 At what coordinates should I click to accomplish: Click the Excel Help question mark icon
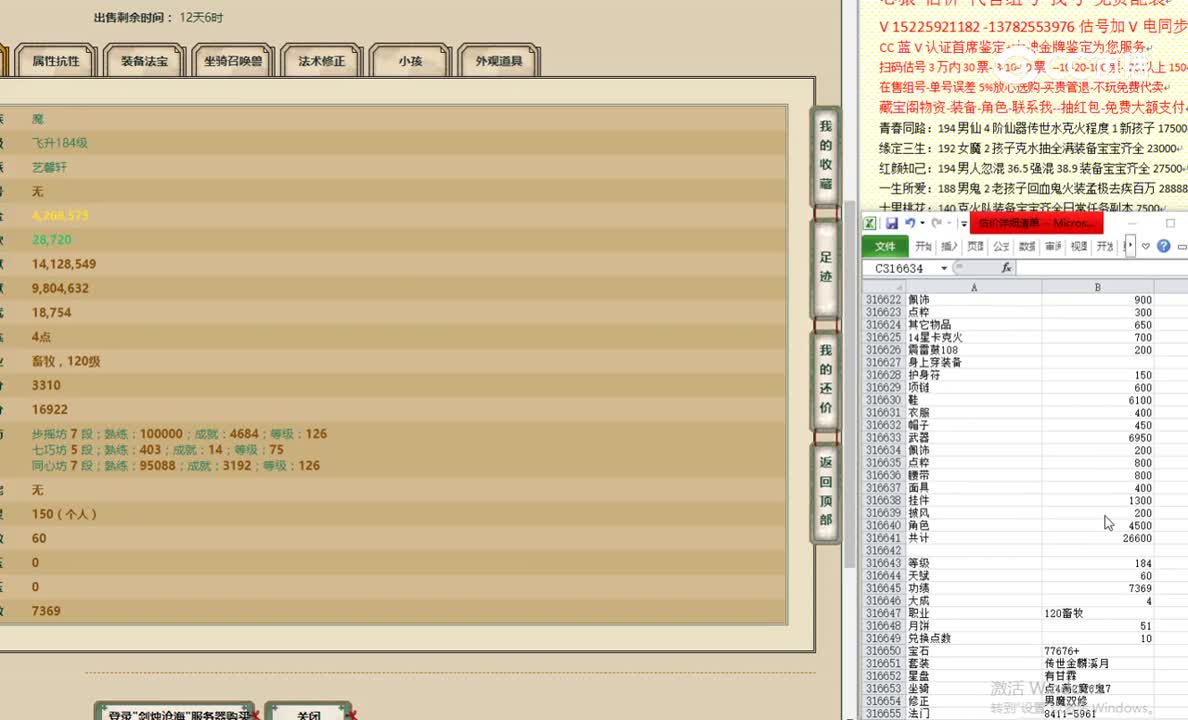coord(1164,246)
